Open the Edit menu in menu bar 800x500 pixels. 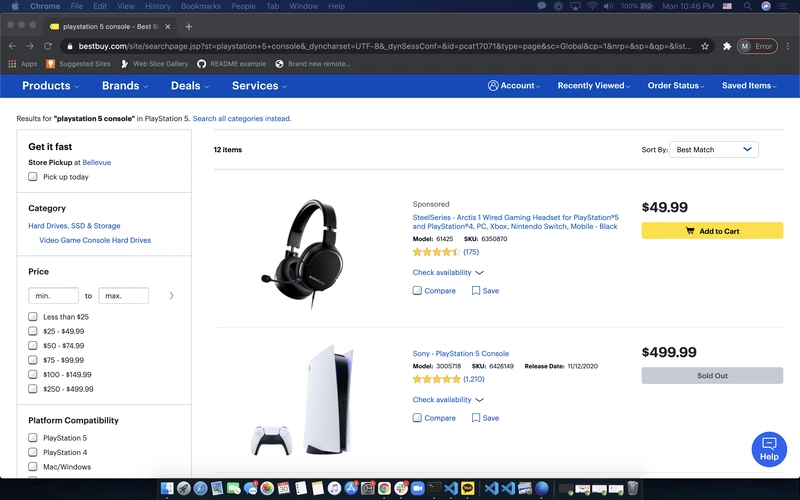[x=100, y=6]
